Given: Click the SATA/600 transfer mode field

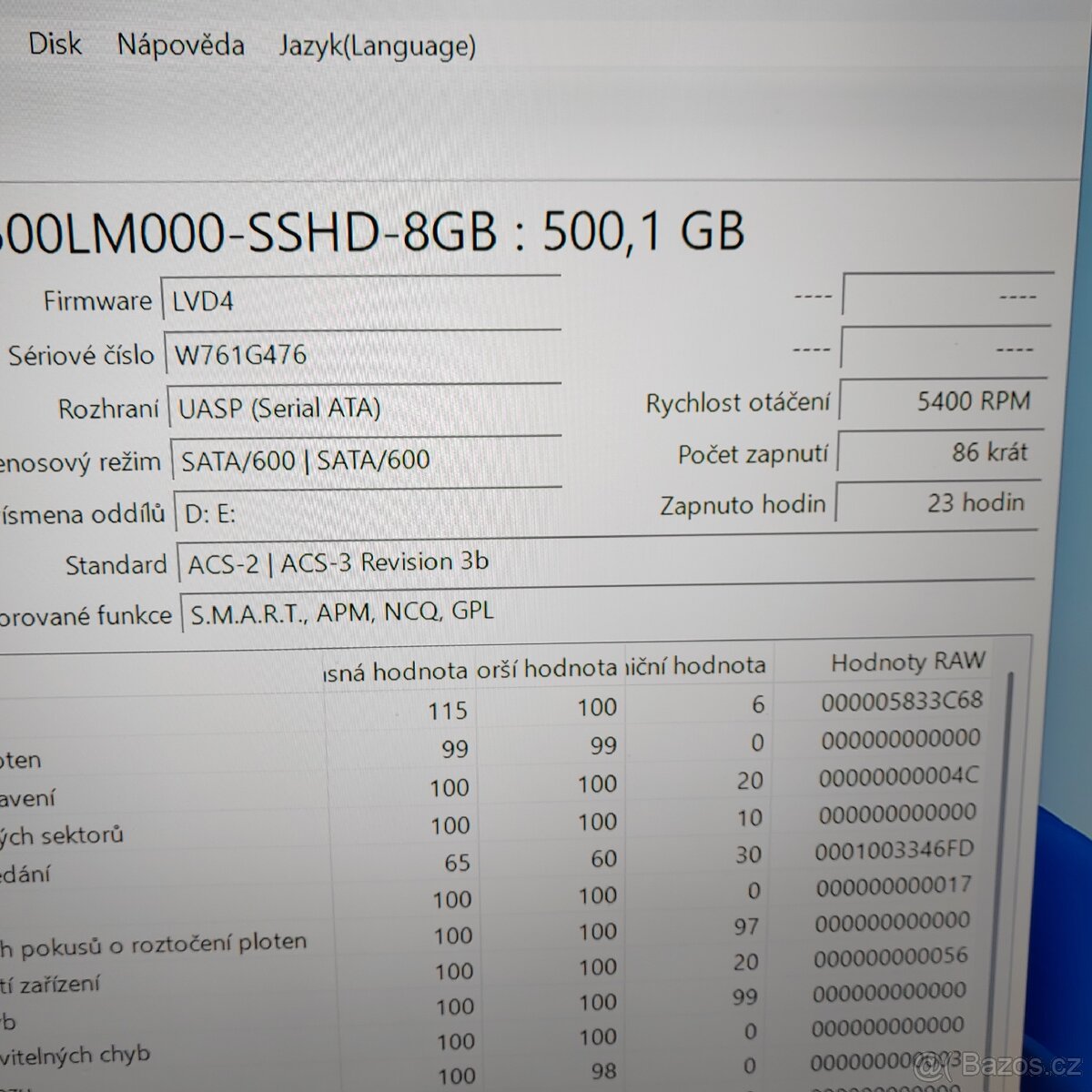Looking at the screenshot, I should point(364,460).
